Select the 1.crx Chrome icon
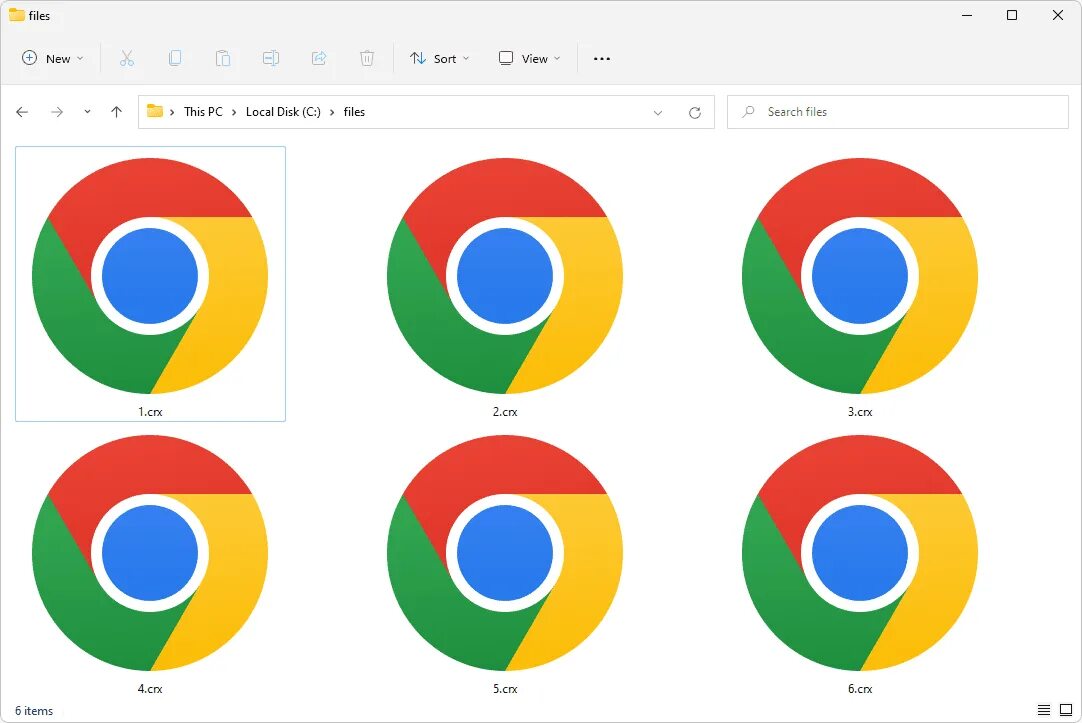This screenshot has height=723, width=1082. tap(150, 276)
